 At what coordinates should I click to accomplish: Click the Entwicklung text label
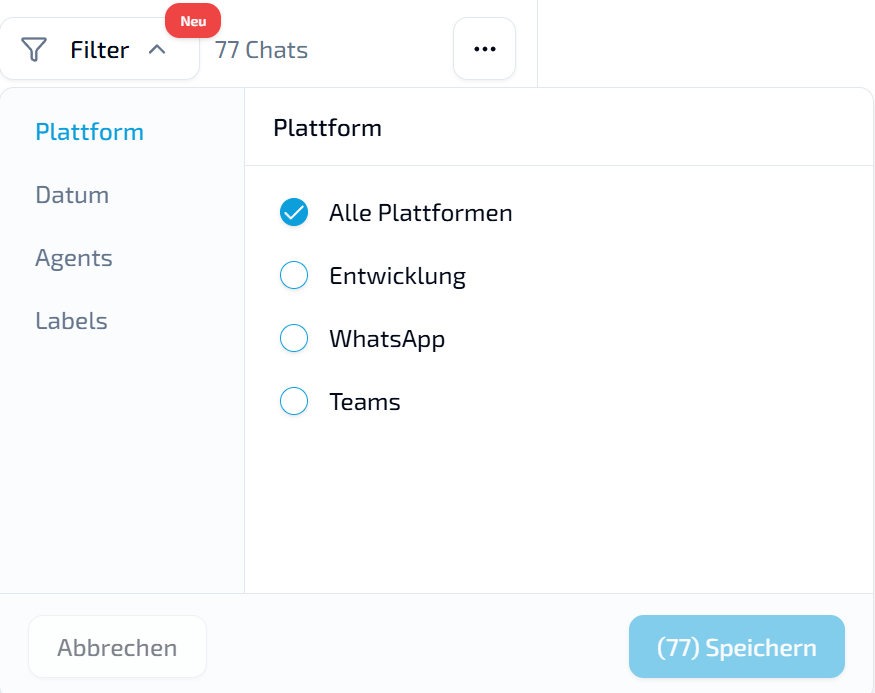(x=396, y=275)
